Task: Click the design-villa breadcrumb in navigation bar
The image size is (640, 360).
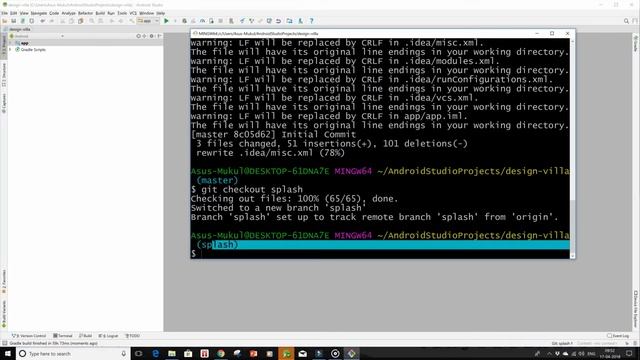Action: 20,29
